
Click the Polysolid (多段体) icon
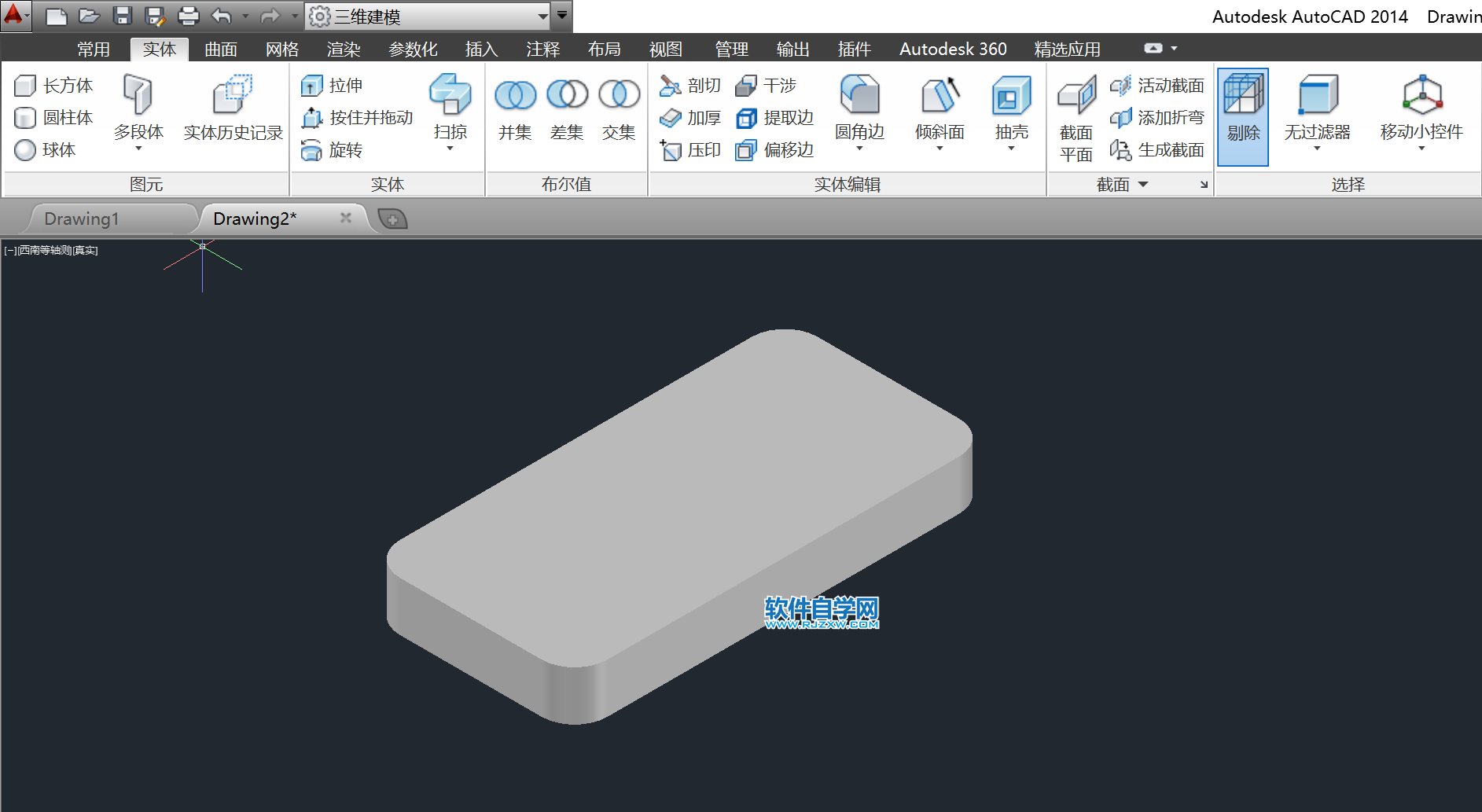pyautogui.click(x=138, y=94)
